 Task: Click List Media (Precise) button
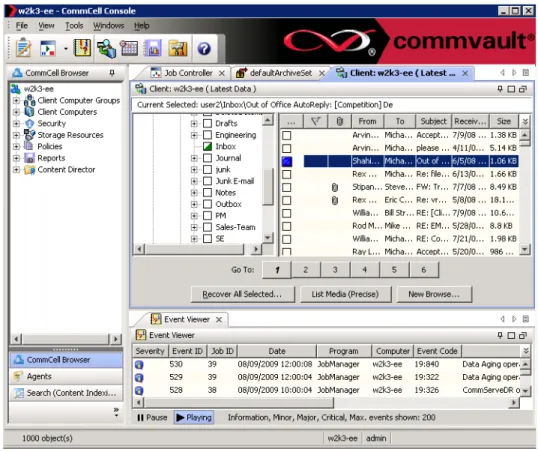[345, 294]
